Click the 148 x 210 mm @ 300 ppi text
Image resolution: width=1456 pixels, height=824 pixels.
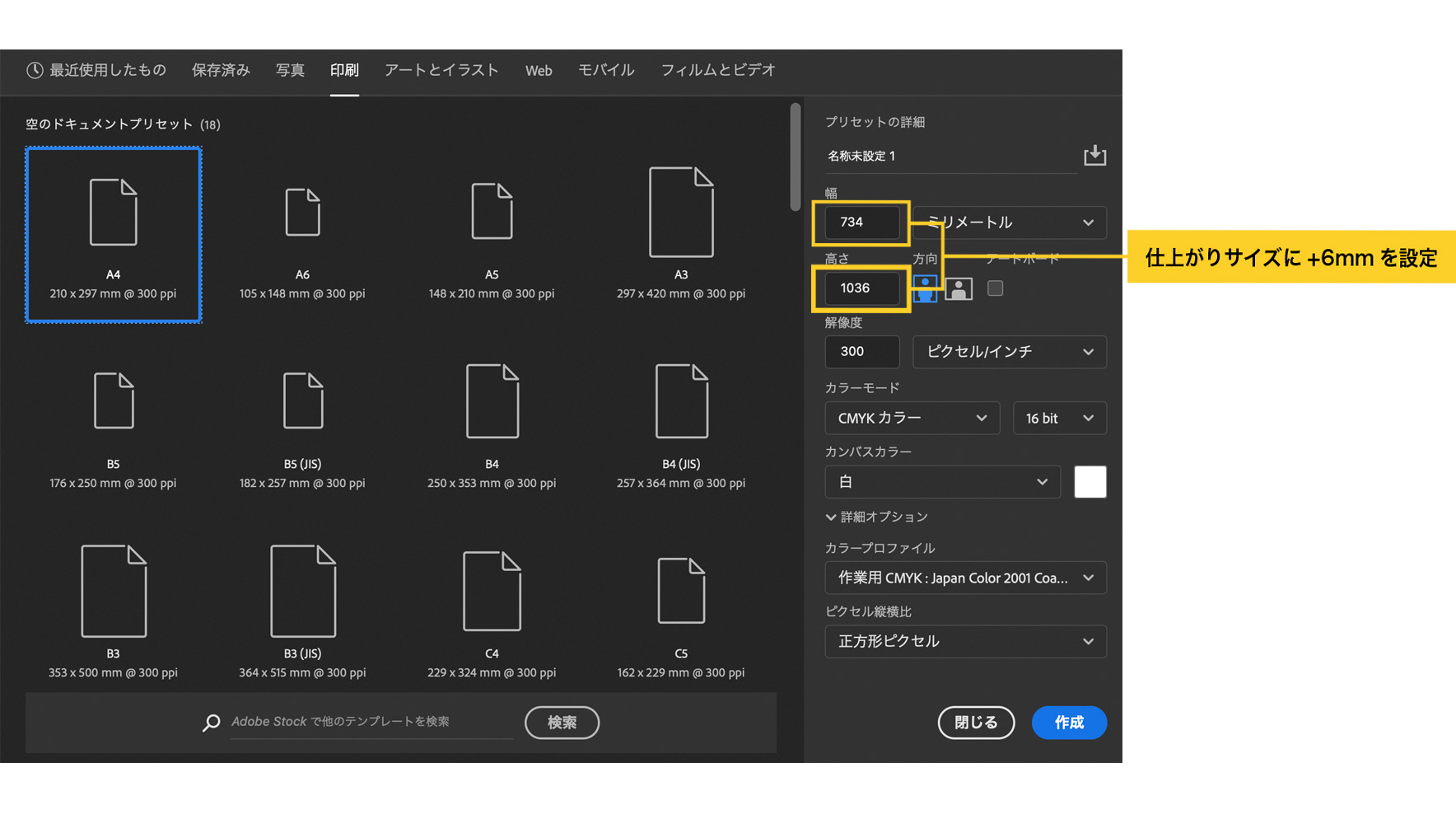pyautogui.click(x=492, y=294)
